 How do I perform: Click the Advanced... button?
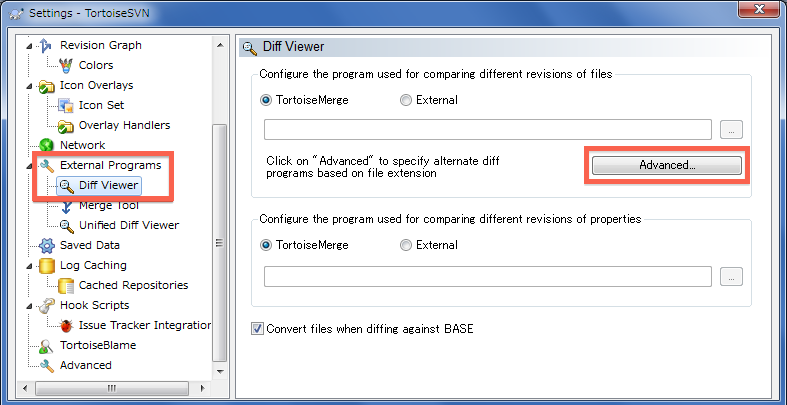tap(667, 165)
